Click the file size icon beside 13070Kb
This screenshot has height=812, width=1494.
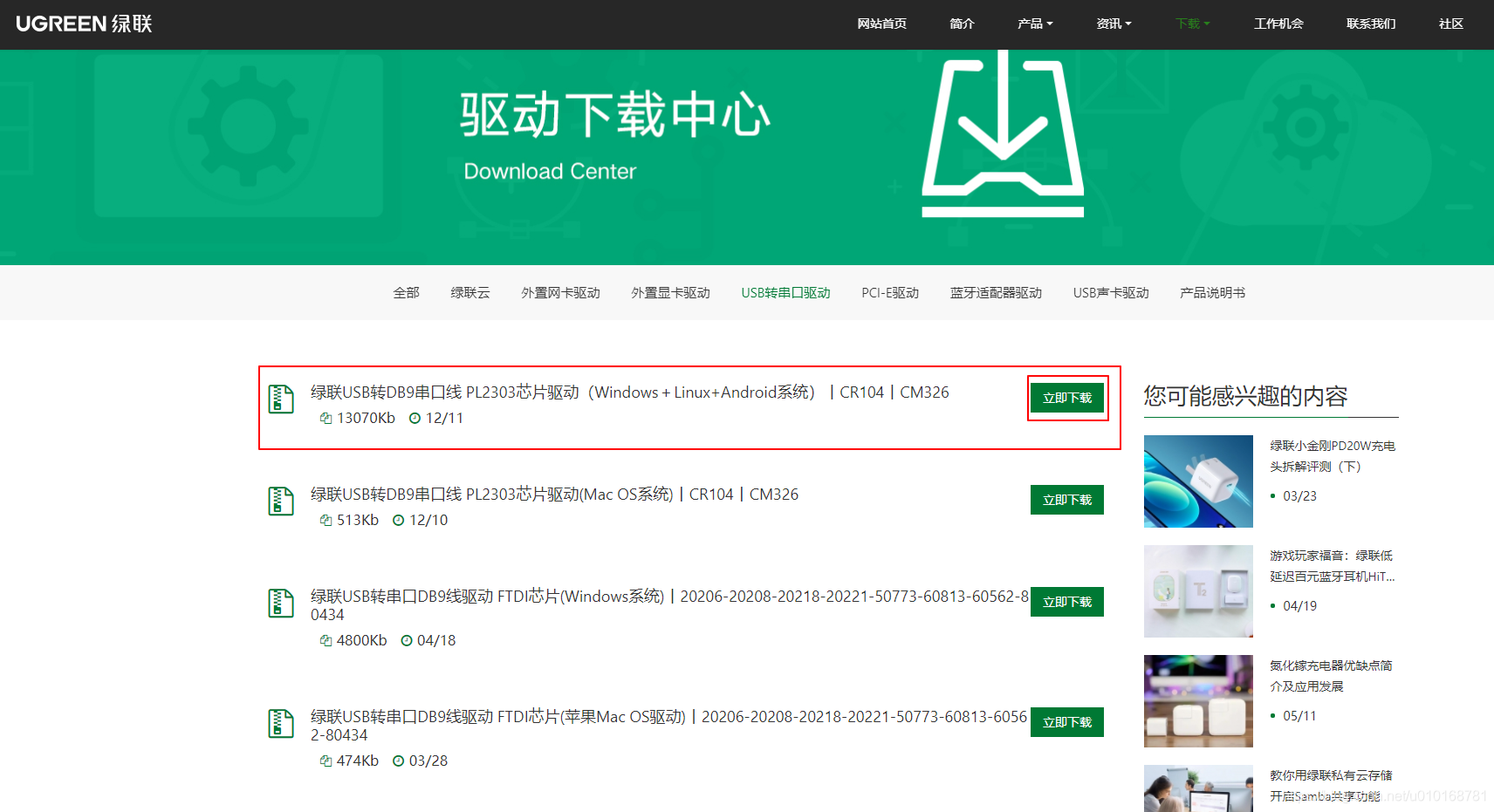tap(326, 419)
